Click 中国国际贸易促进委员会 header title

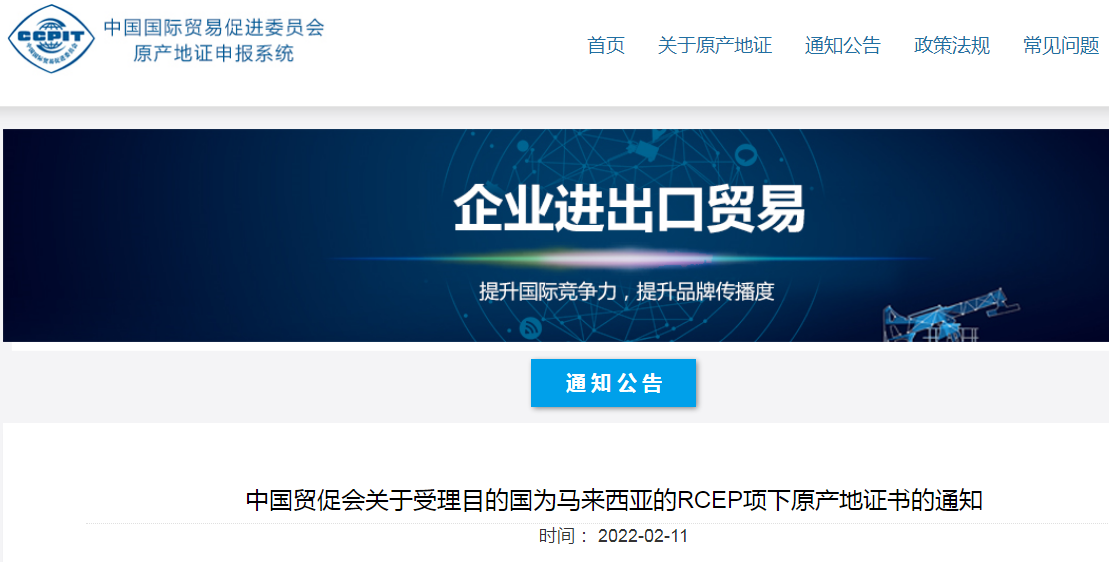click(214, 27)
